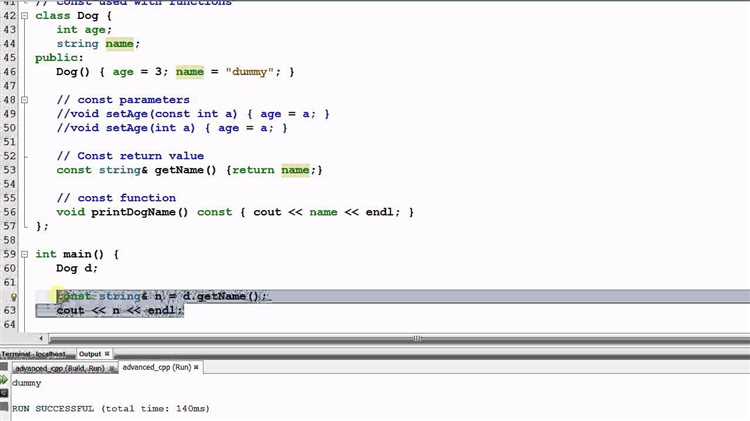Click 'Dog d;' declaration in main

point(77,268)
